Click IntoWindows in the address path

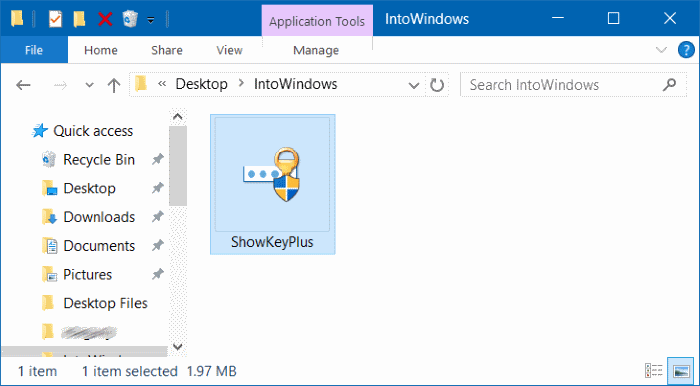(x=296, y=84)
